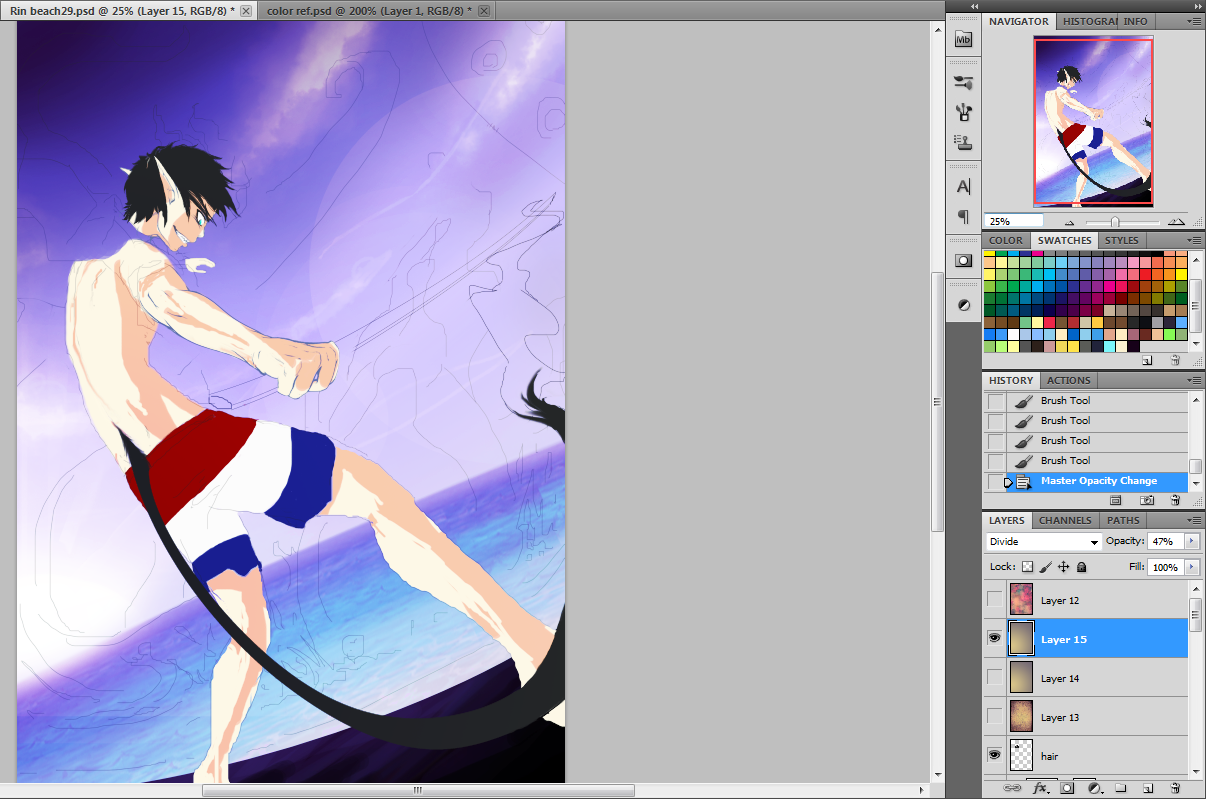Screen dimensions: 1206x799
Task: Click the Navigator preview thumbnail
Action: [x=1093, y=122]
